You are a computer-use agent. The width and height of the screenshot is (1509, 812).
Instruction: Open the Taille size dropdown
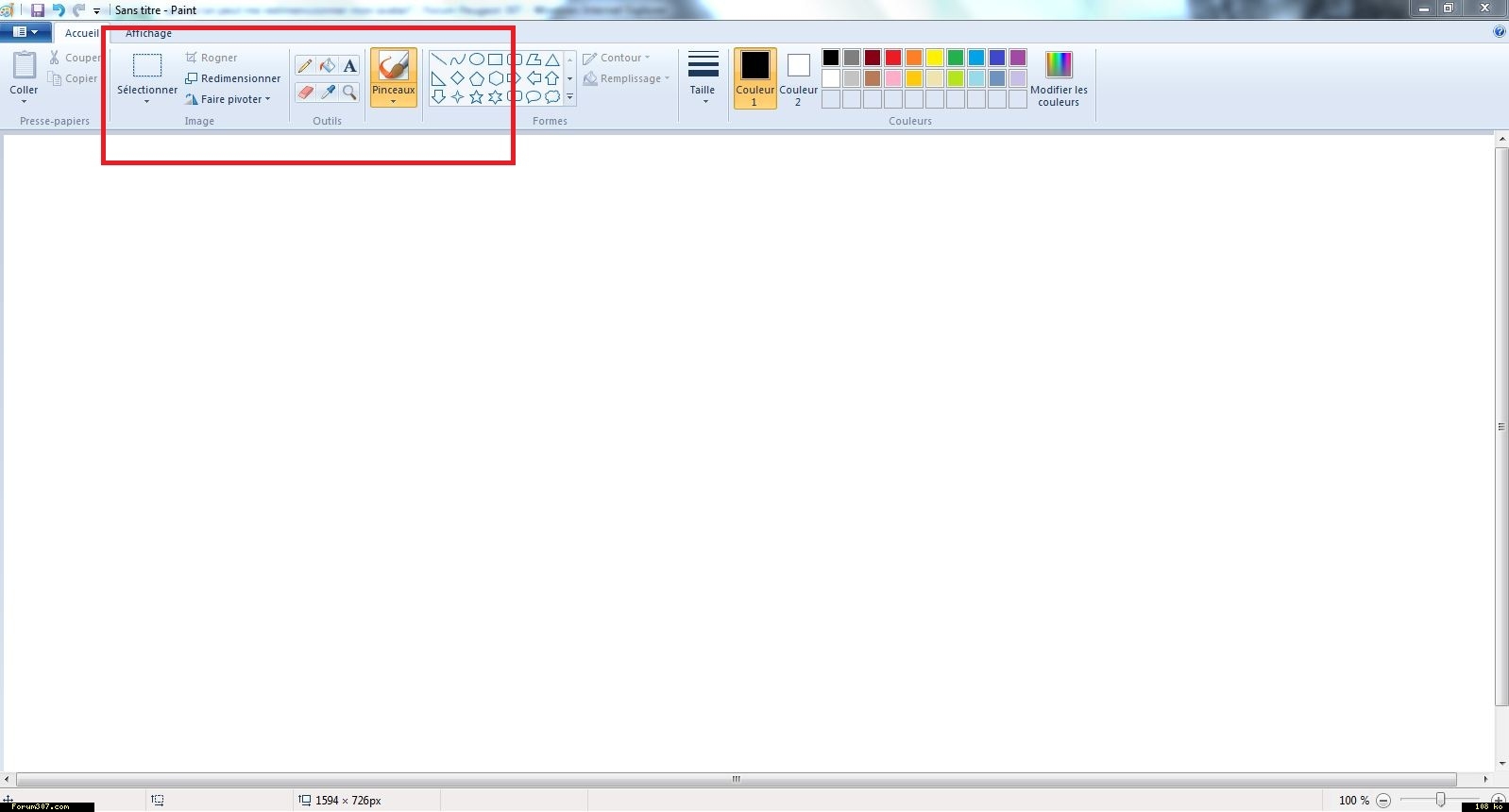703,77
